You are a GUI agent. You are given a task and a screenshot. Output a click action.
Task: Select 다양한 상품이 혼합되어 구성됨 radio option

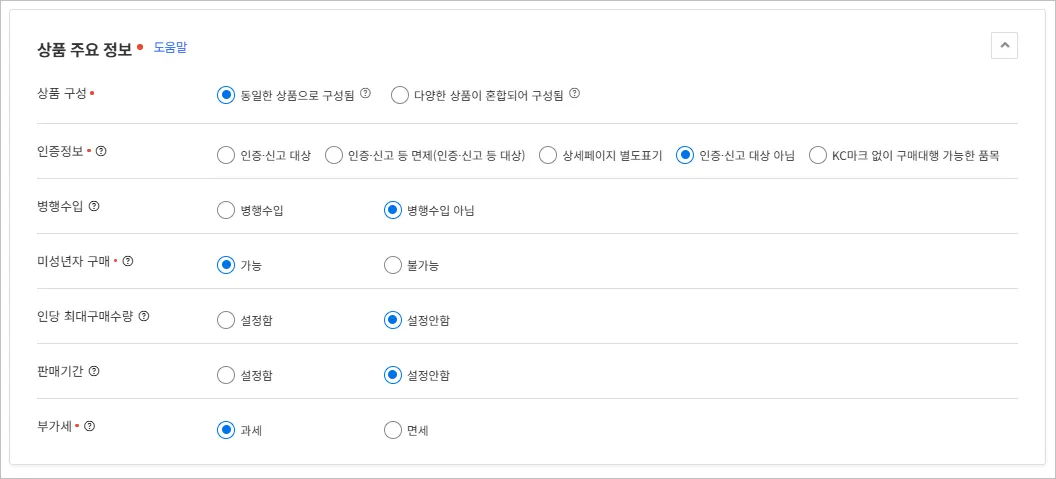pos(400,95)
